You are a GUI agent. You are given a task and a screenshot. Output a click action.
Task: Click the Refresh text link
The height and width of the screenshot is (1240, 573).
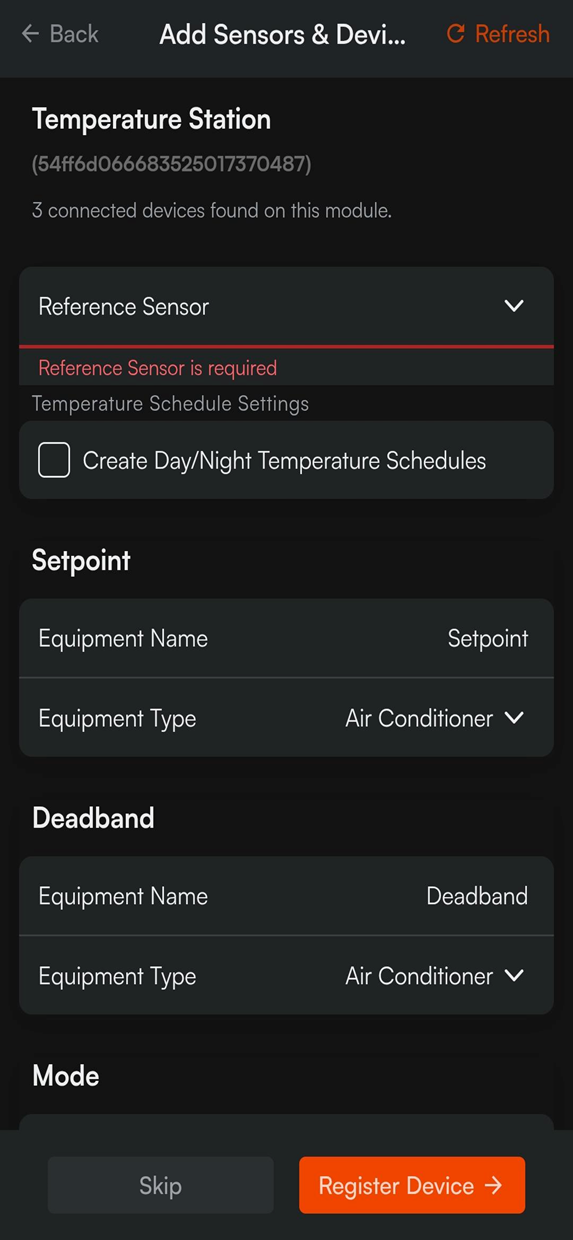click(x=512, y=34)
